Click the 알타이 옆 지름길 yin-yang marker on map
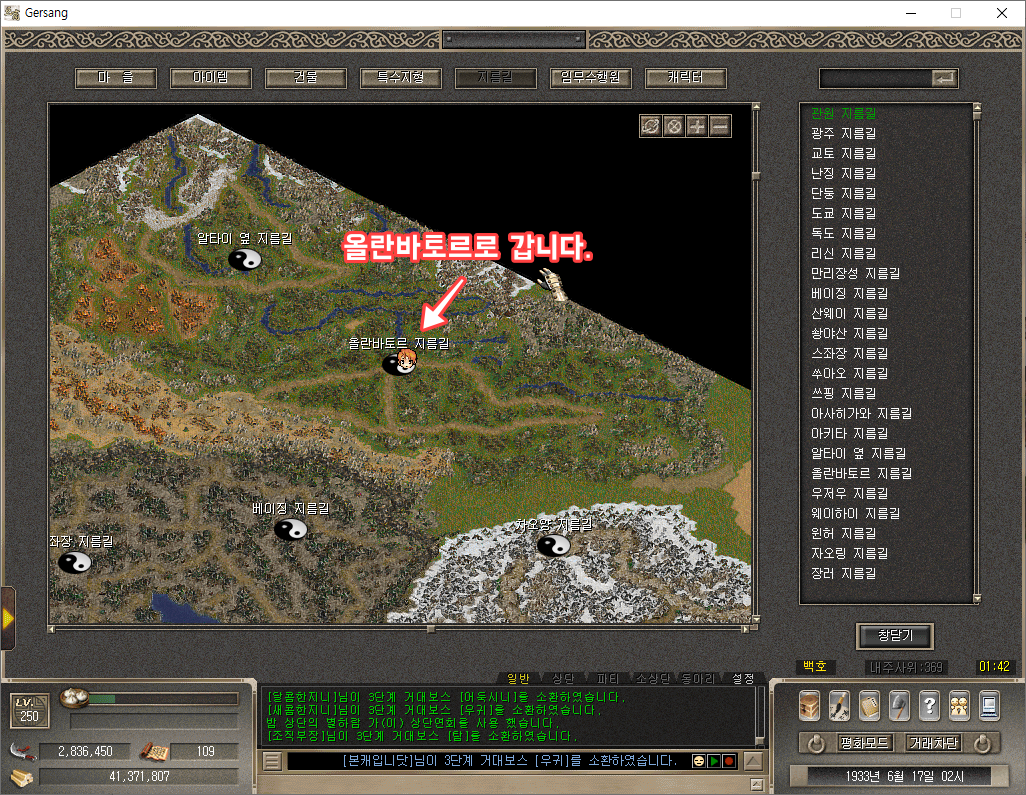 click(x=245, y=260)
